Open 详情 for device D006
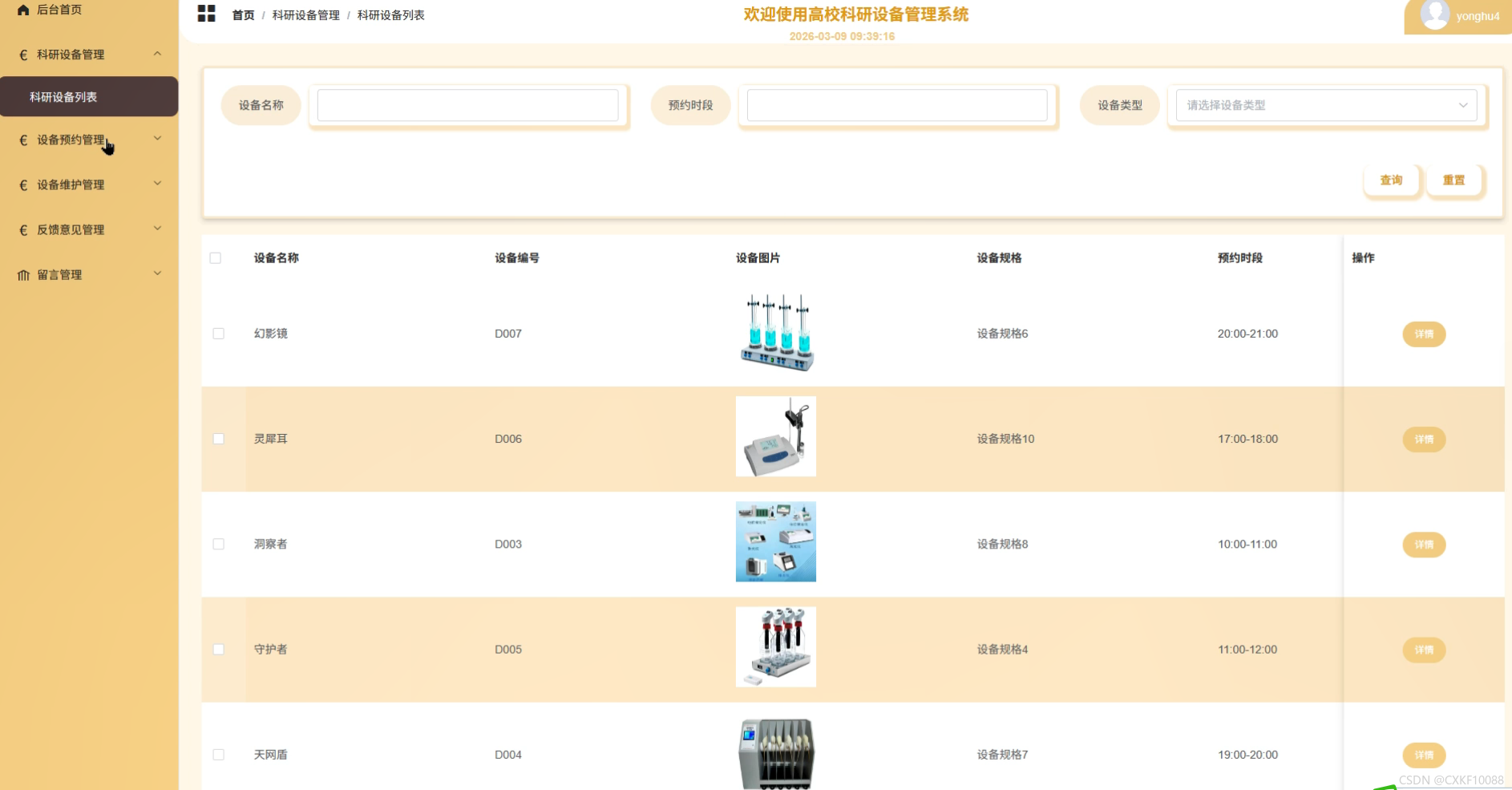Screen dimensions: 1512x790 tap(1424, 440)
